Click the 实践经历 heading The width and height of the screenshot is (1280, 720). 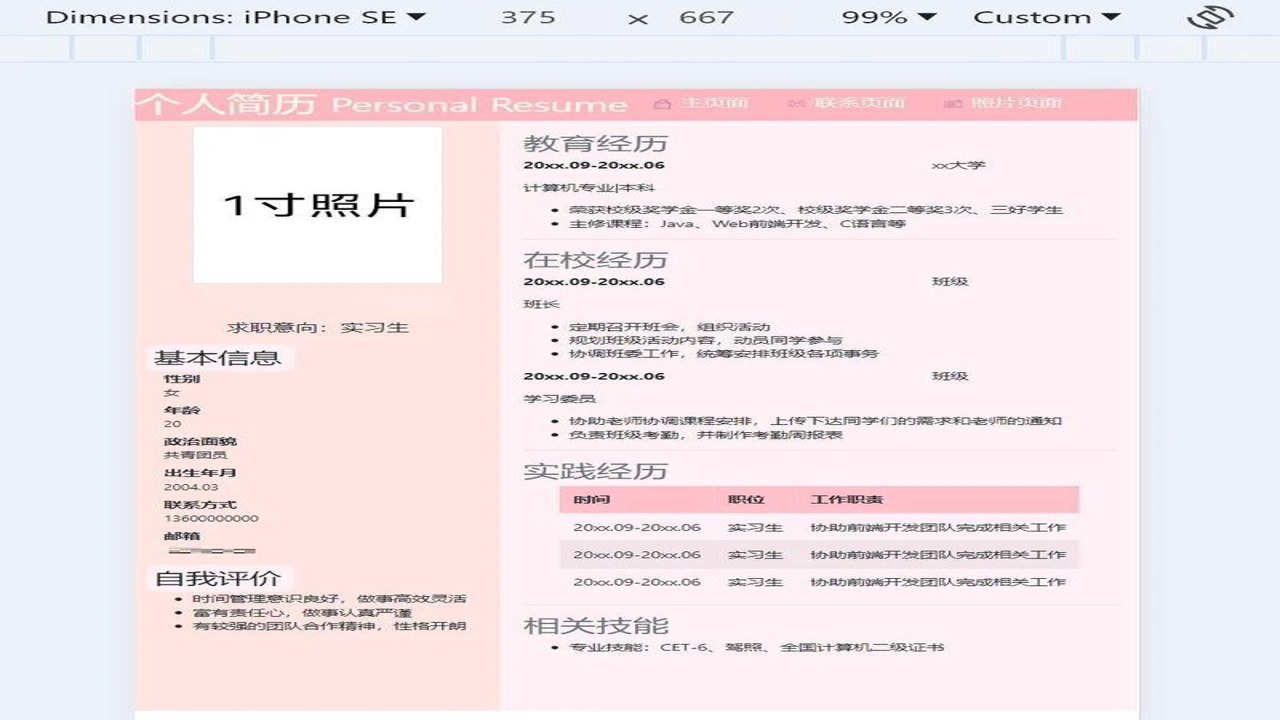pyautogui.click(x=595, y=471)
